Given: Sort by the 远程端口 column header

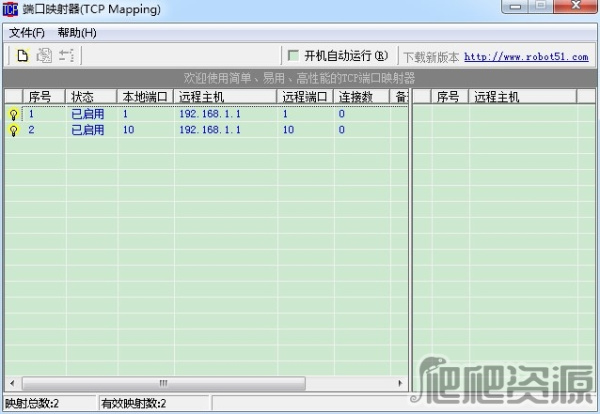Looking at the screenshot, I should [305, 97].
